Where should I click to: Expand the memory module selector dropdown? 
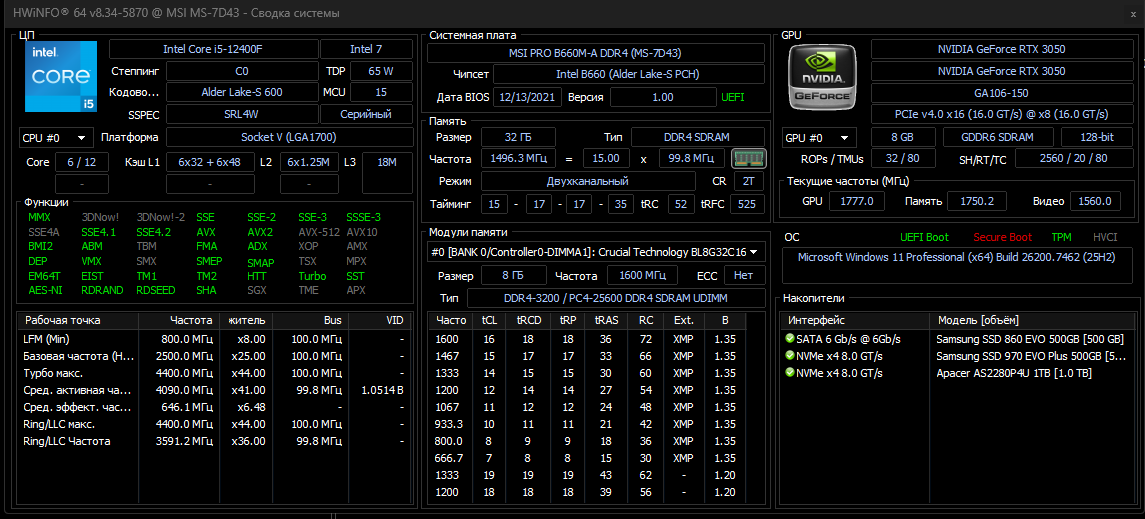(596, 252)
